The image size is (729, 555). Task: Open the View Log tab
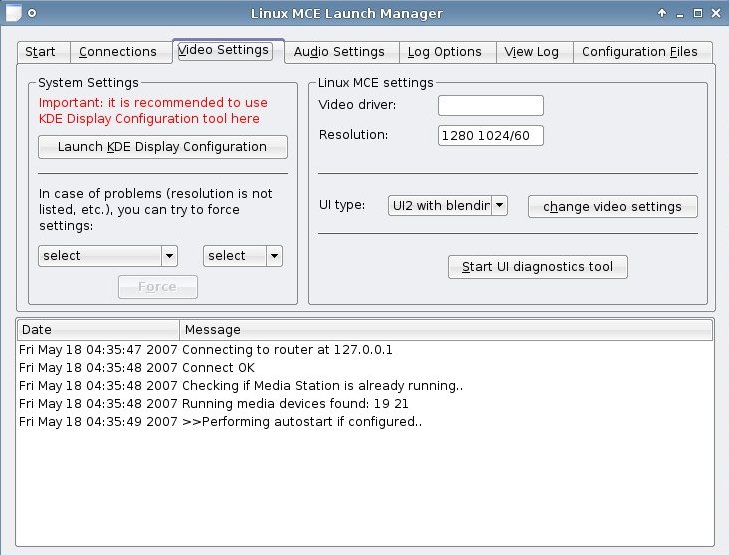(535, 52)
